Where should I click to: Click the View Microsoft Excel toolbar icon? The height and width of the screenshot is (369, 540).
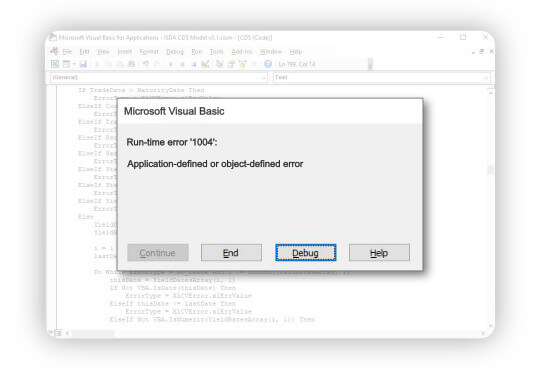(x=55, y=64)
